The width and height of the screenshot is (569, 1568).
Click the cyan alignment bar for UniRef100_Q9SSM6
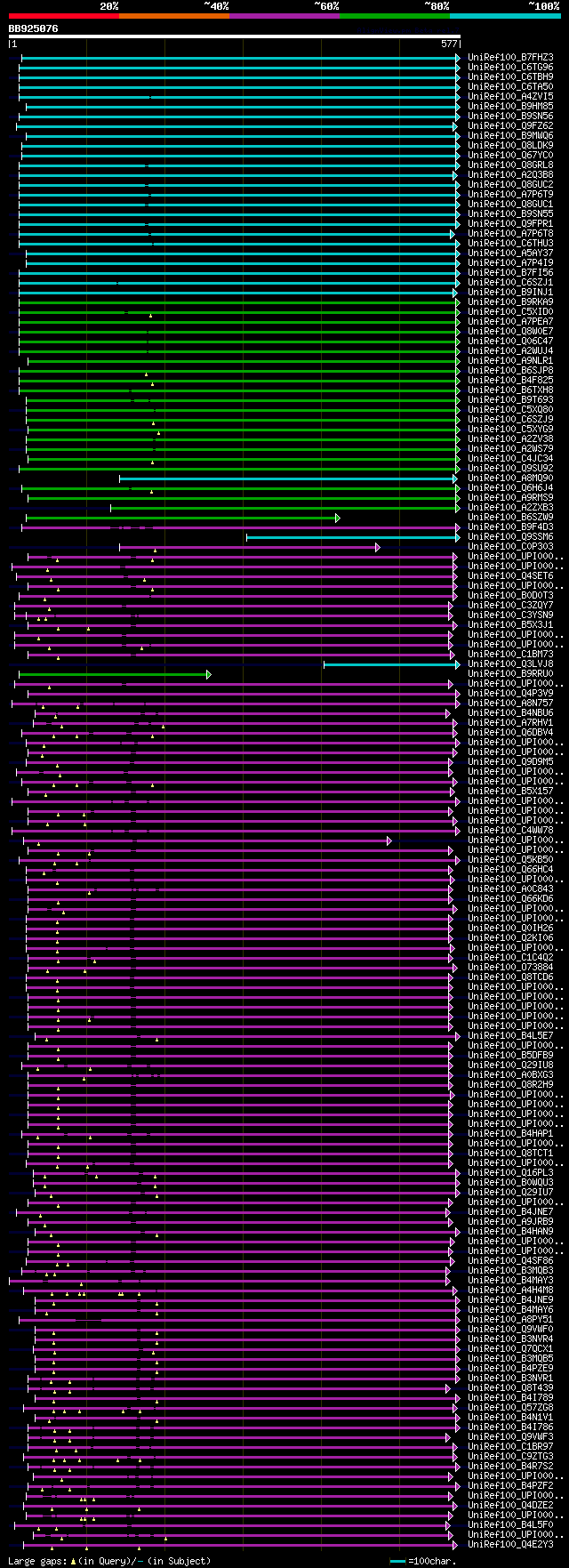click(x=353, y=537)
